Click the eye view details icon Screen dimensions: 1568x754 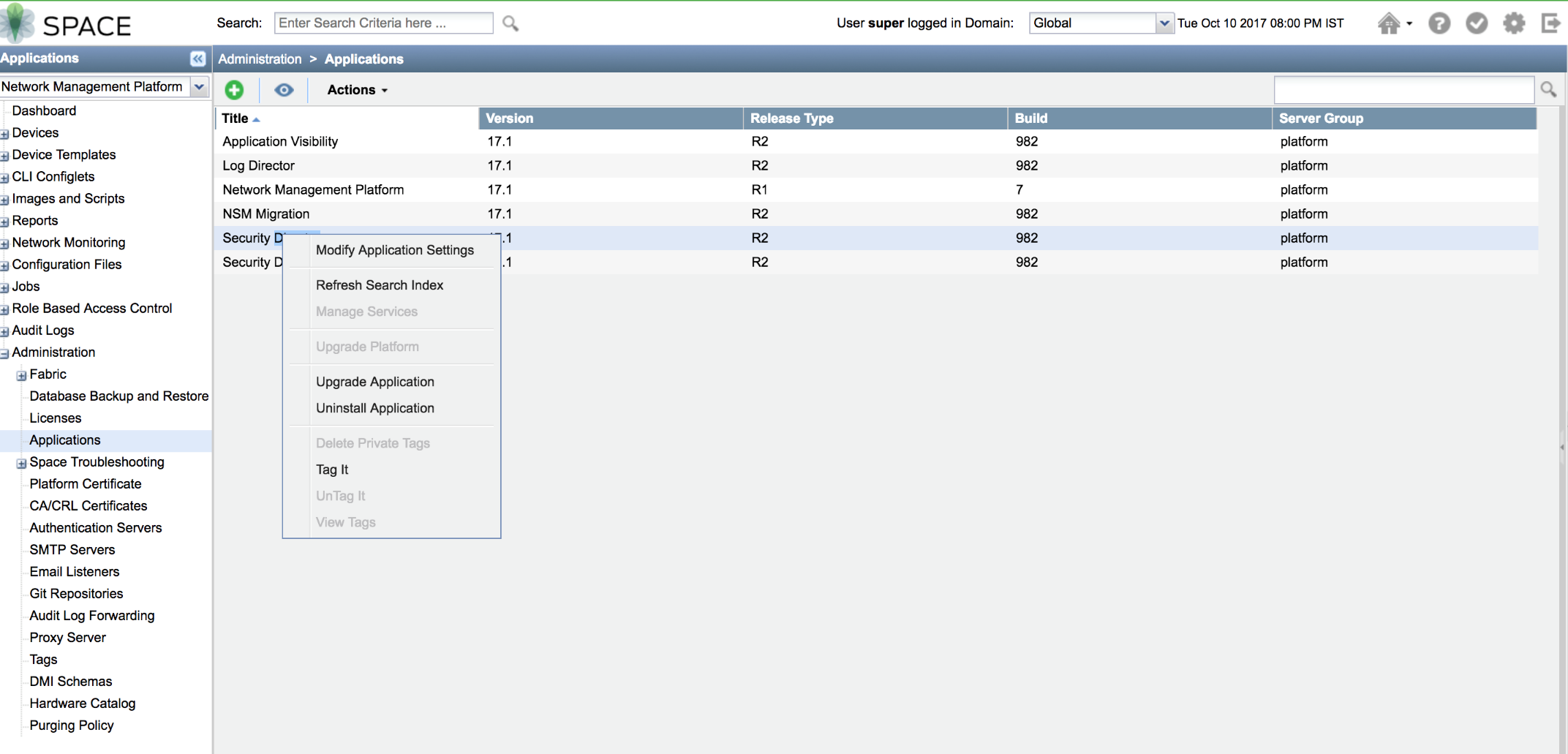284,90
